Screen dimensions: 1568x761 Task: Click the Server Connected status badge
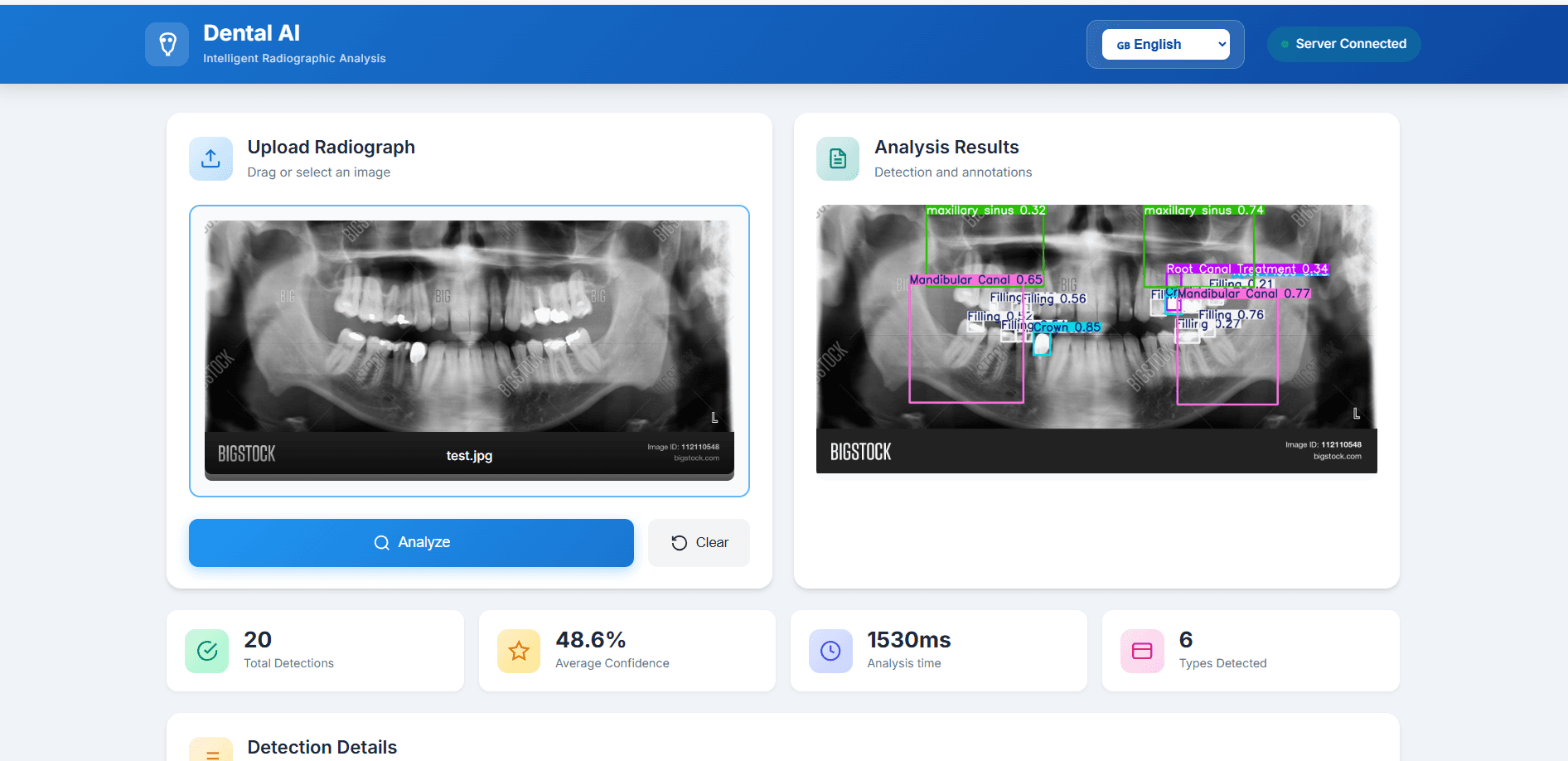(x=1343, y=44)
